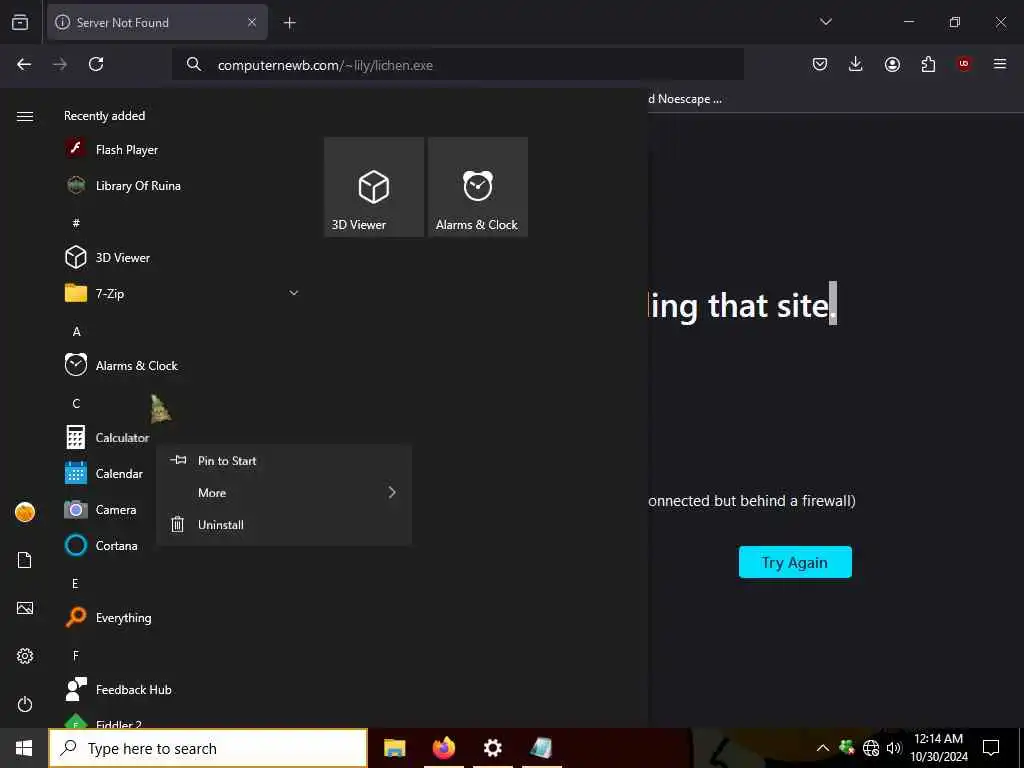Image resolution: width=1024 pixels, height=768 pixels.
Task: Open Feedback Hub
Action: tap(118, 689)
